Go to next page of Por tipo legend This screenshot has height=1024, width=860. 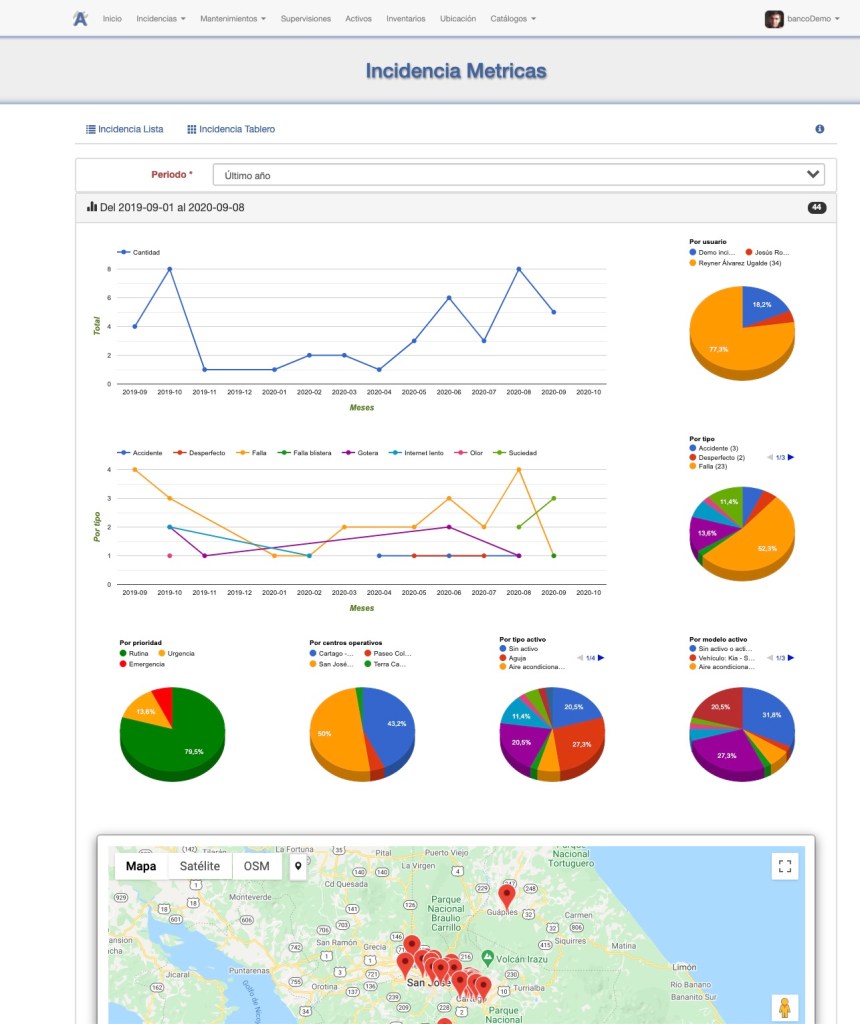point(792,457)
